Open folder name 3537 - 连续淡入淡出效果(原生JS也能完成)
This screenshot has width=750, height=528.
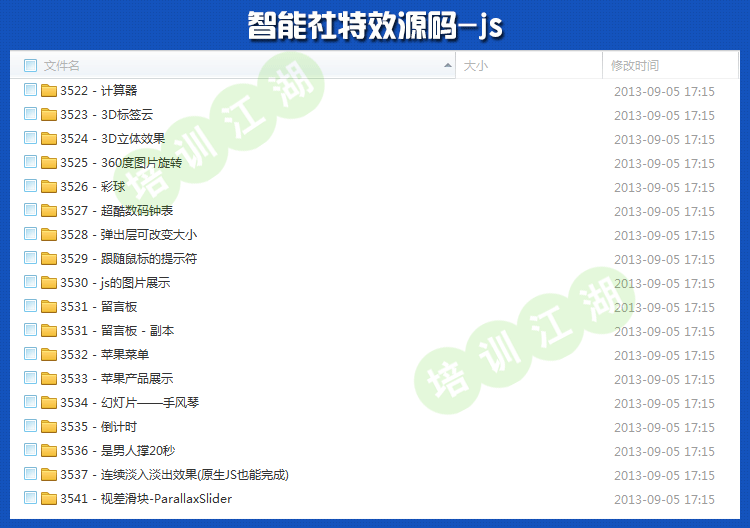click(x=175, y=474)
